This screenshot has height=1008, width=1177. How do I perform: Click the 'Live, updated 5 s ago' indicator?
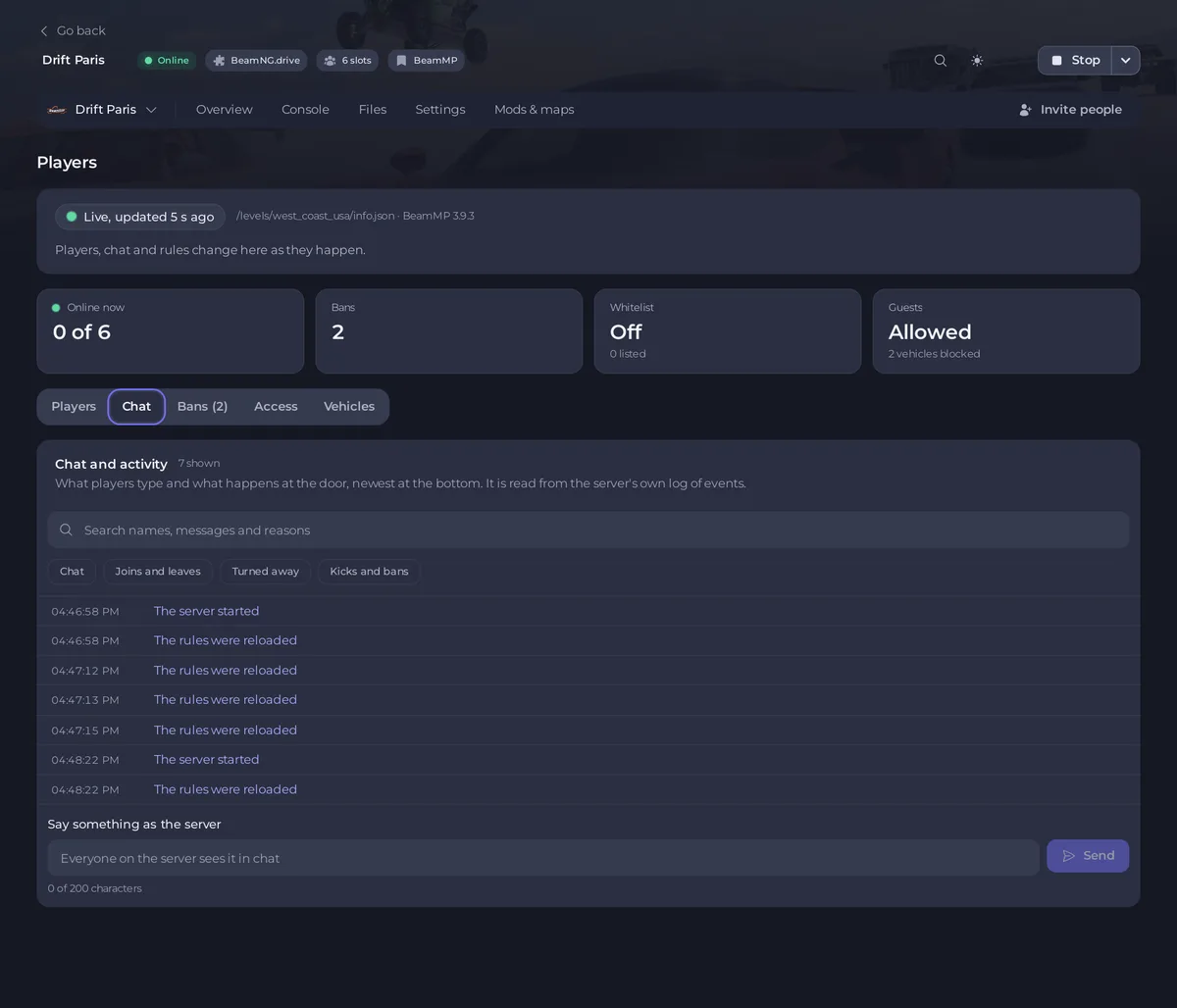click(140, 217)
